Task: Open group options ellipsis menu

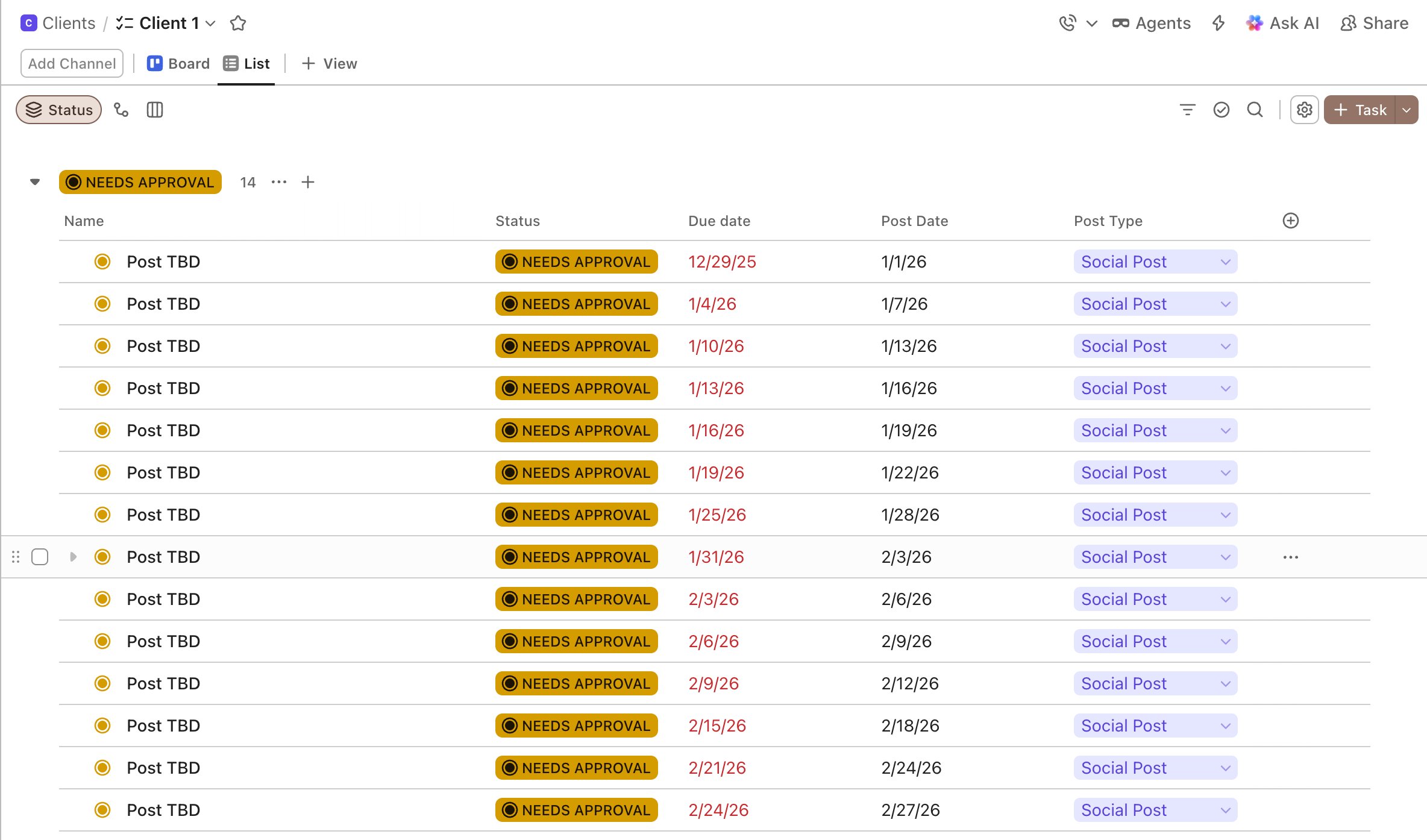Action: click(279, 182)
